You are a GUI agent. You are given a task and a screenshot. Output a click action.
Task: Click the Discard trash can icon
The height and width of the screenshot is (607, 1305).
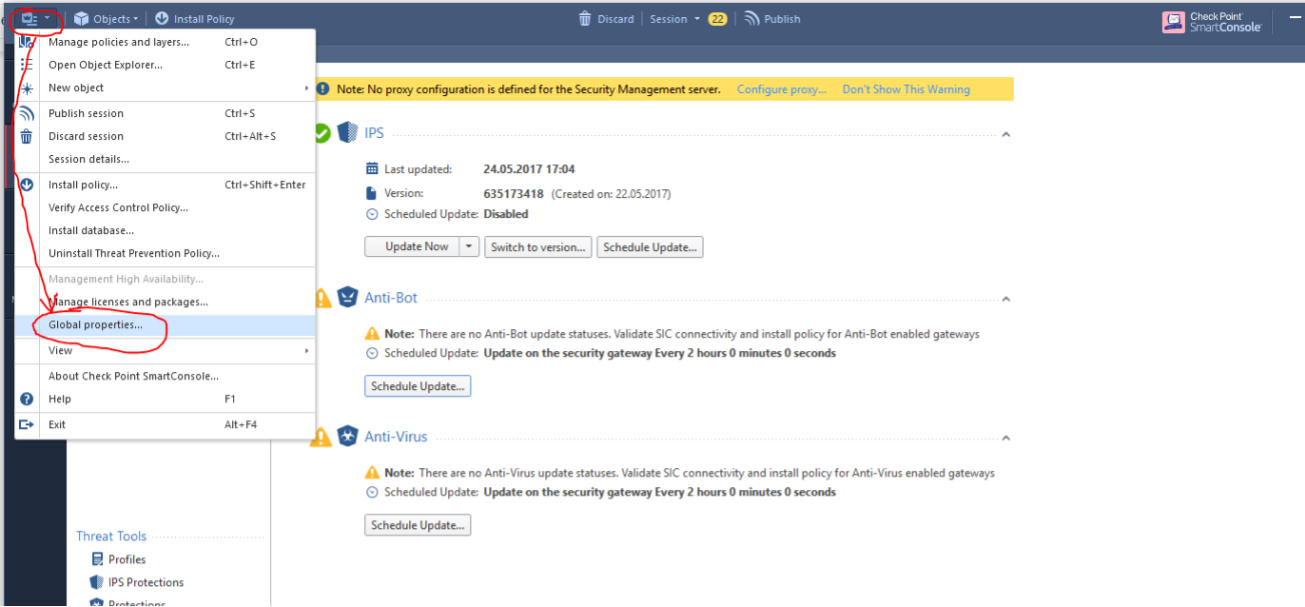tap(585, 19)
